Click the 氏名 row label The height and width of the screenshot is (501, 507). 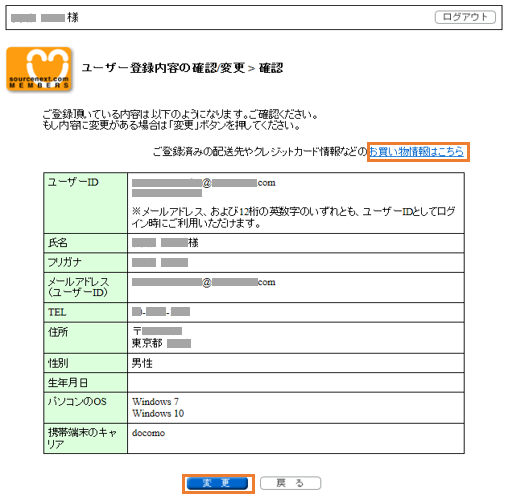tap(85, 243)
